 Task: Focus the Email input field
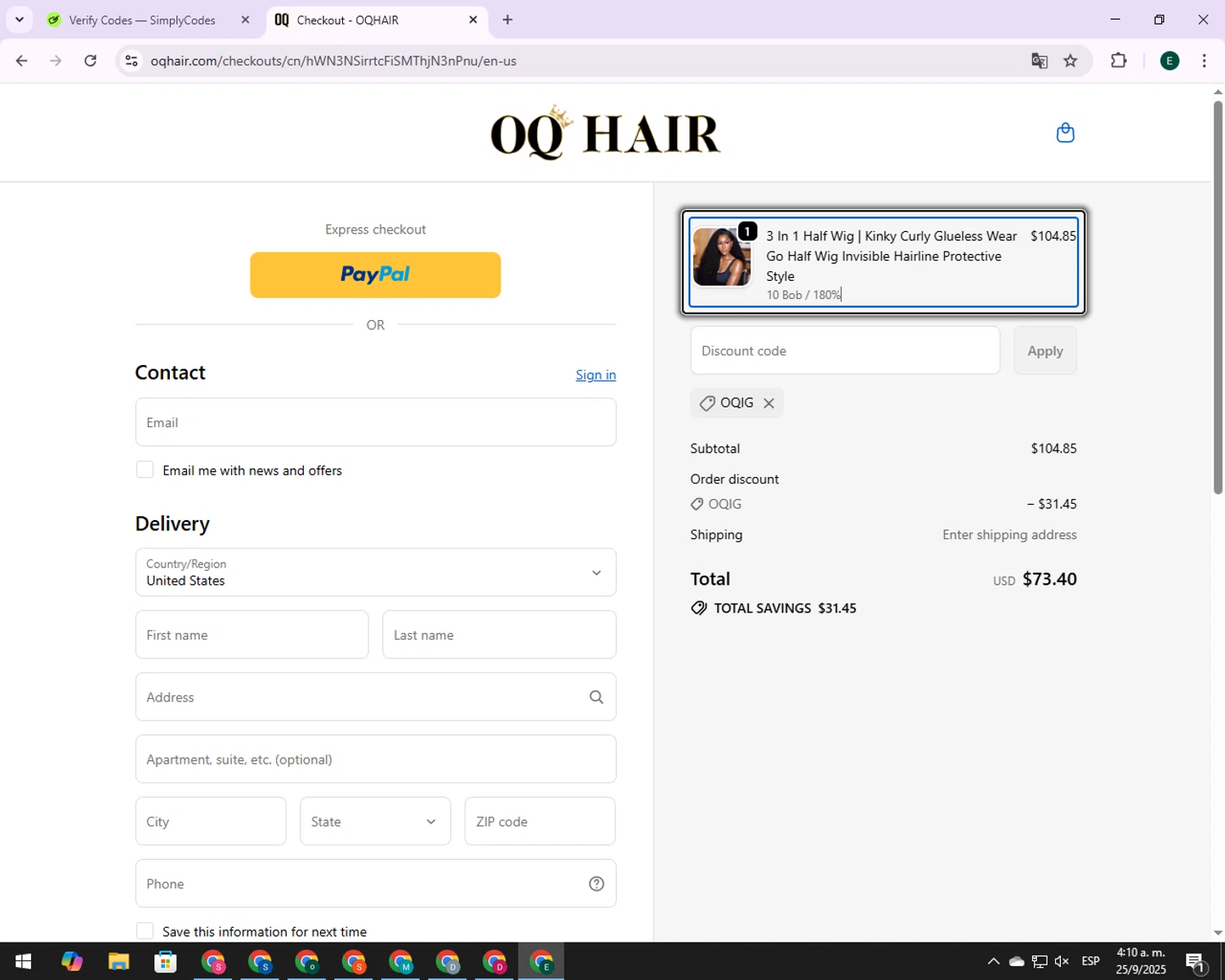click(x=376, y=422)
